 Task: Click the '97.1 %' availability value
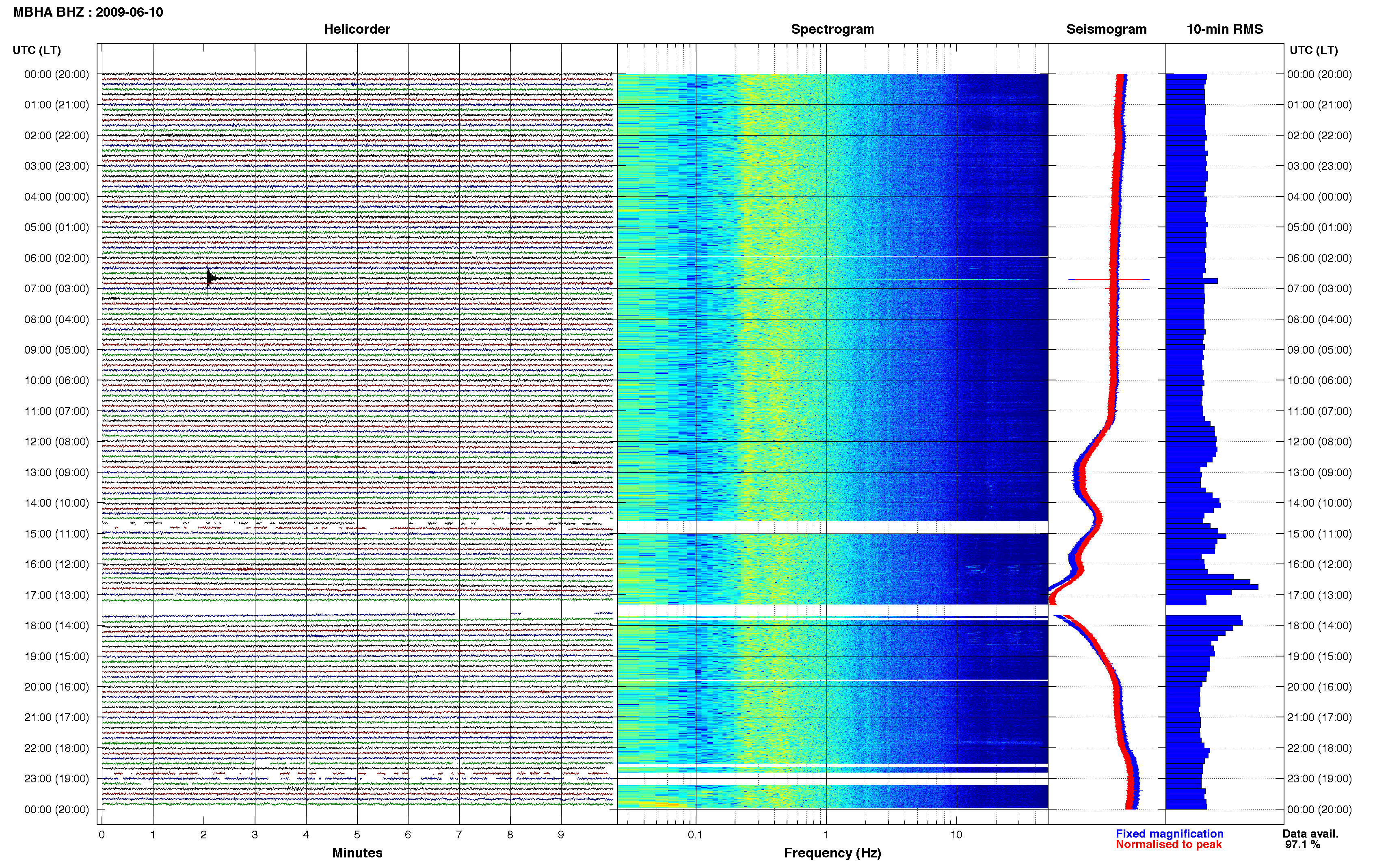[x=1302, y=844]
